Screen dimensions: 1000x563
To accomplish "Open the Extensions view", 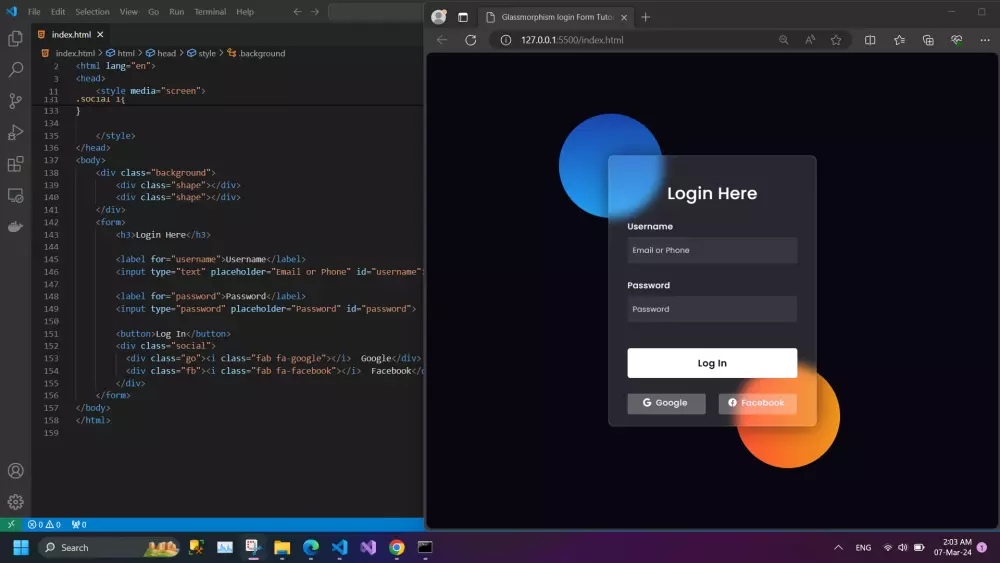I will [15, 164].
